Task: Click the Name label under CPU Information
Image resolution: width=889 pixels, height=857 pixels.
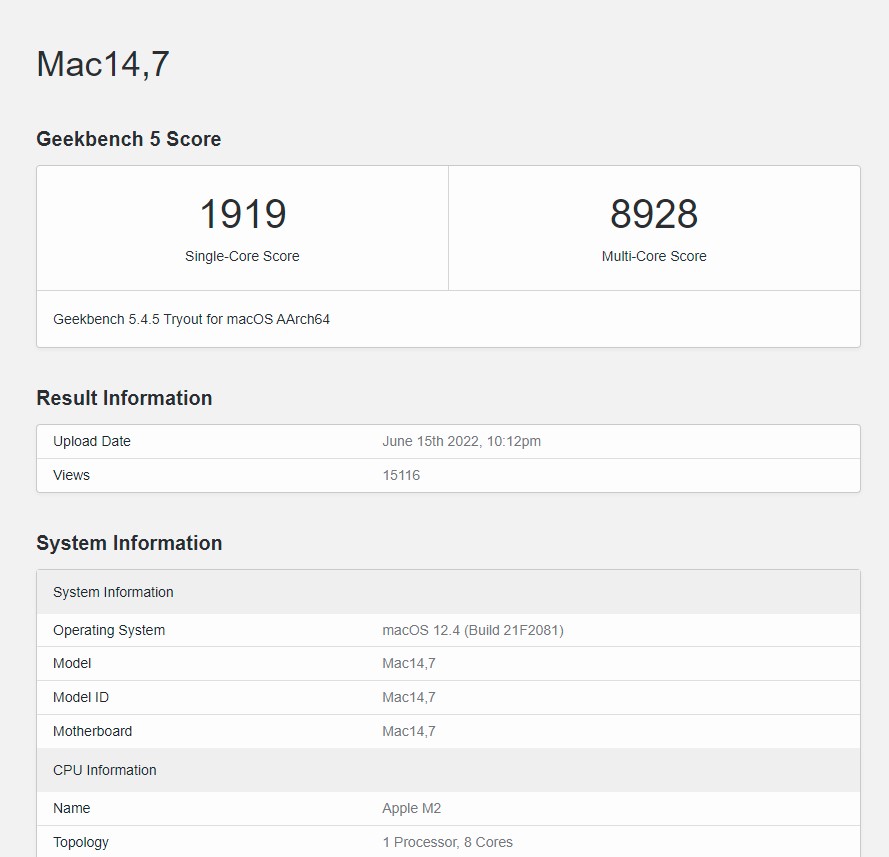Action: click(71, 808)
